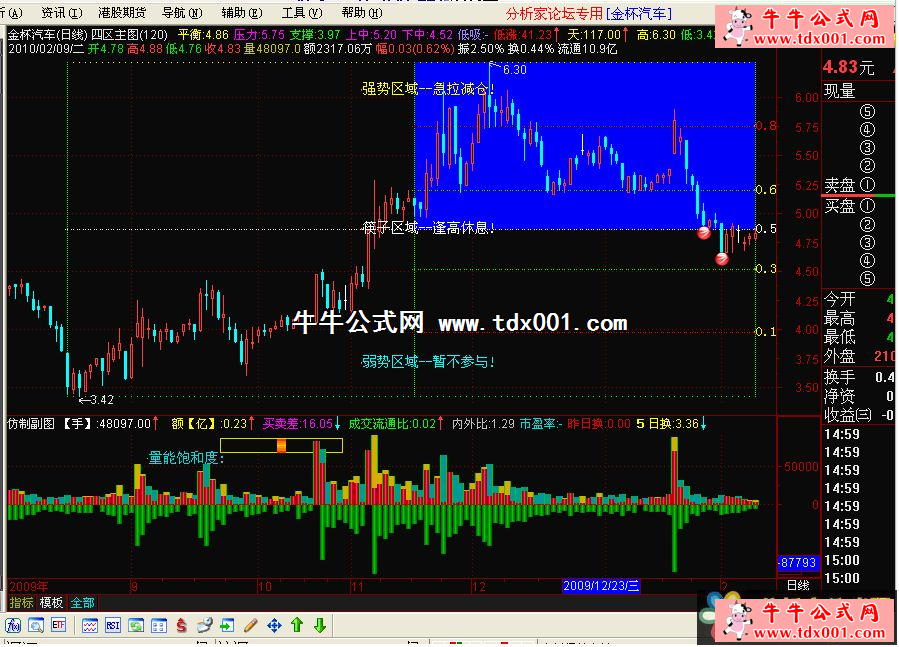
Task: Select the pencil drawing tool
Action: tap(251, 625)
